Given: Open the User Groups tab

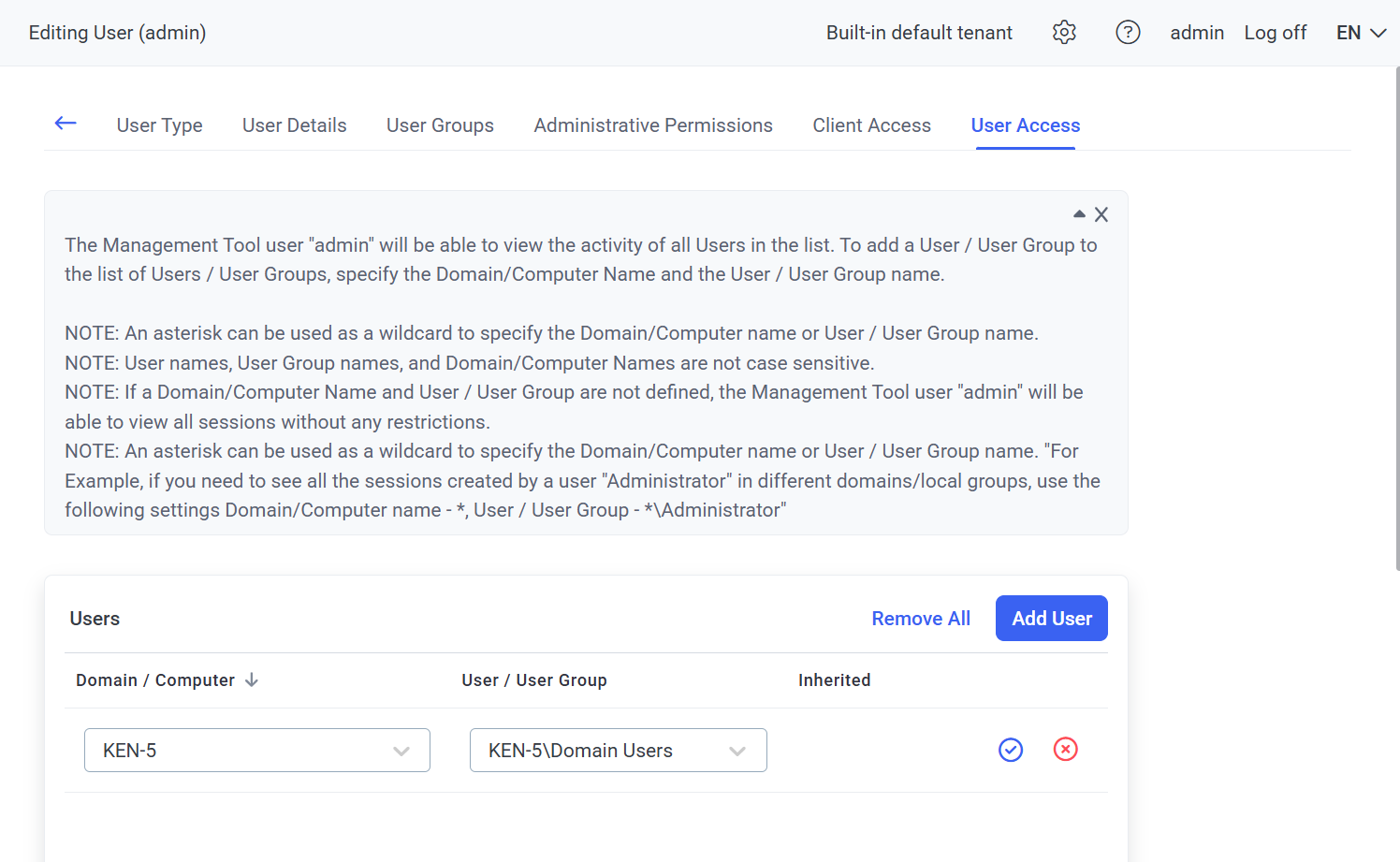Looking at the screenshot, I should [x=440, y=125].
